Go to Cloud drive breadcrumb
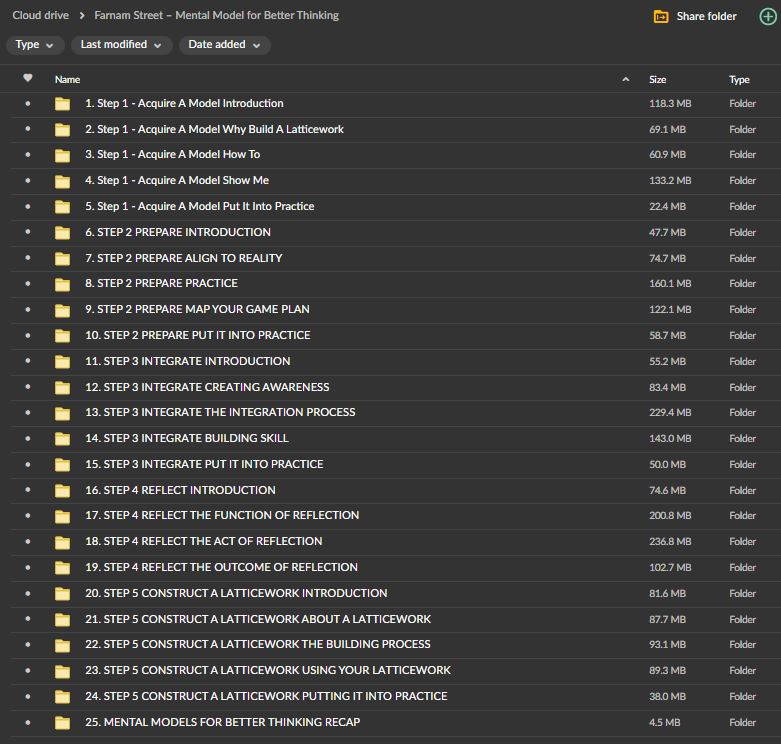Screen dimensions: 781x744 tap(41, 16)
